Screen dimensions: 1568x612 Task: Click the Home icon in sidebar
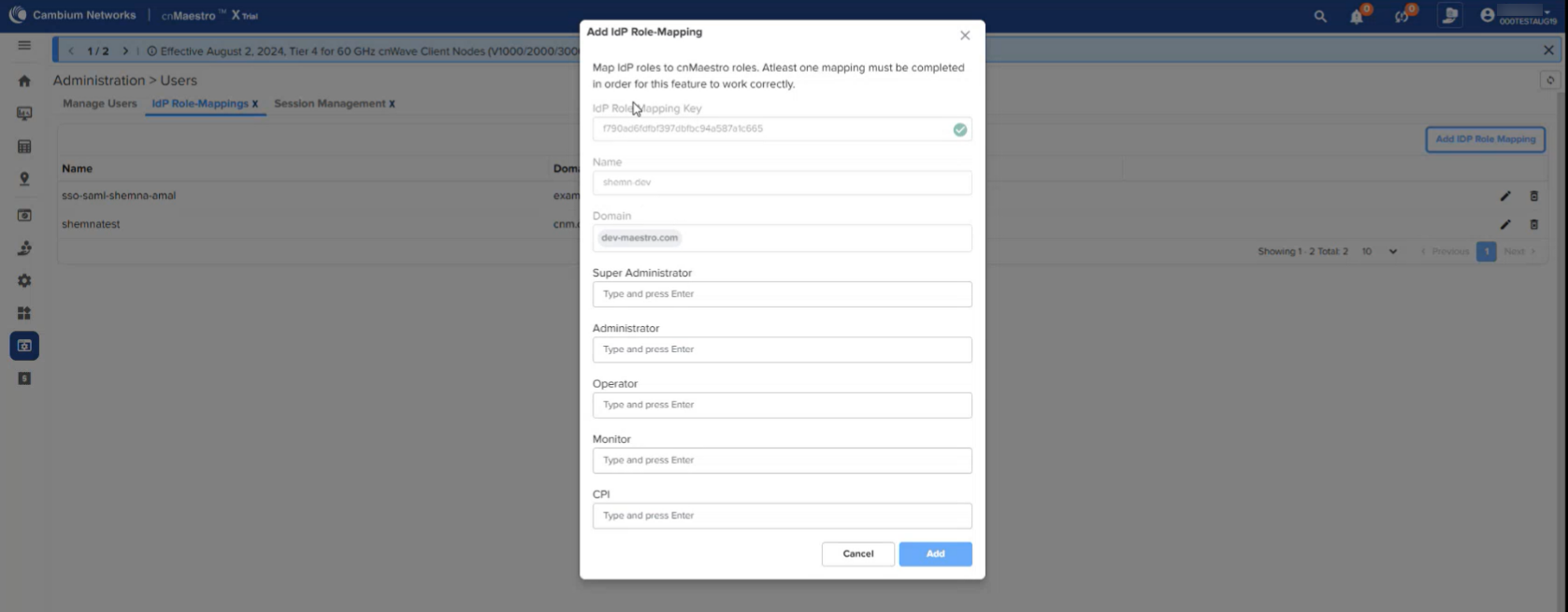tap(24, 81)
